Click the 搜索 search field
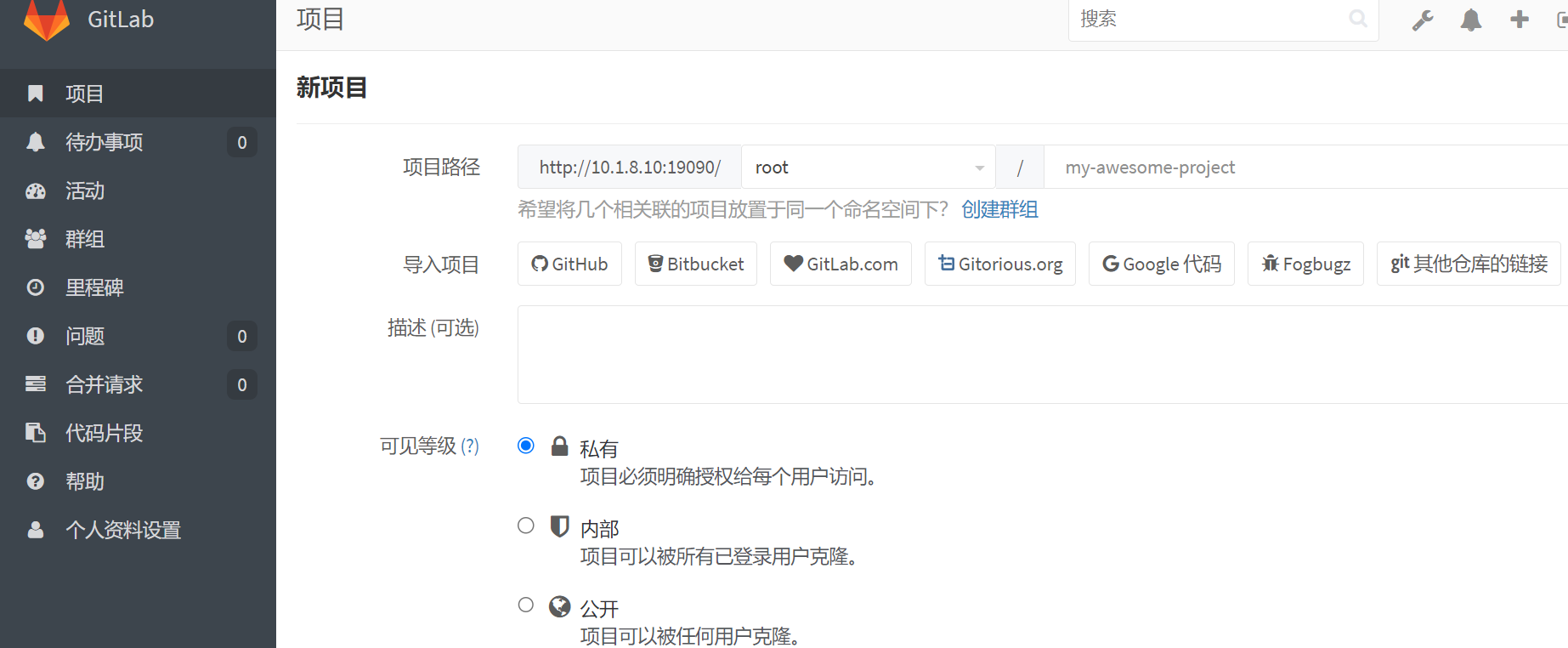 point(1223,19)
